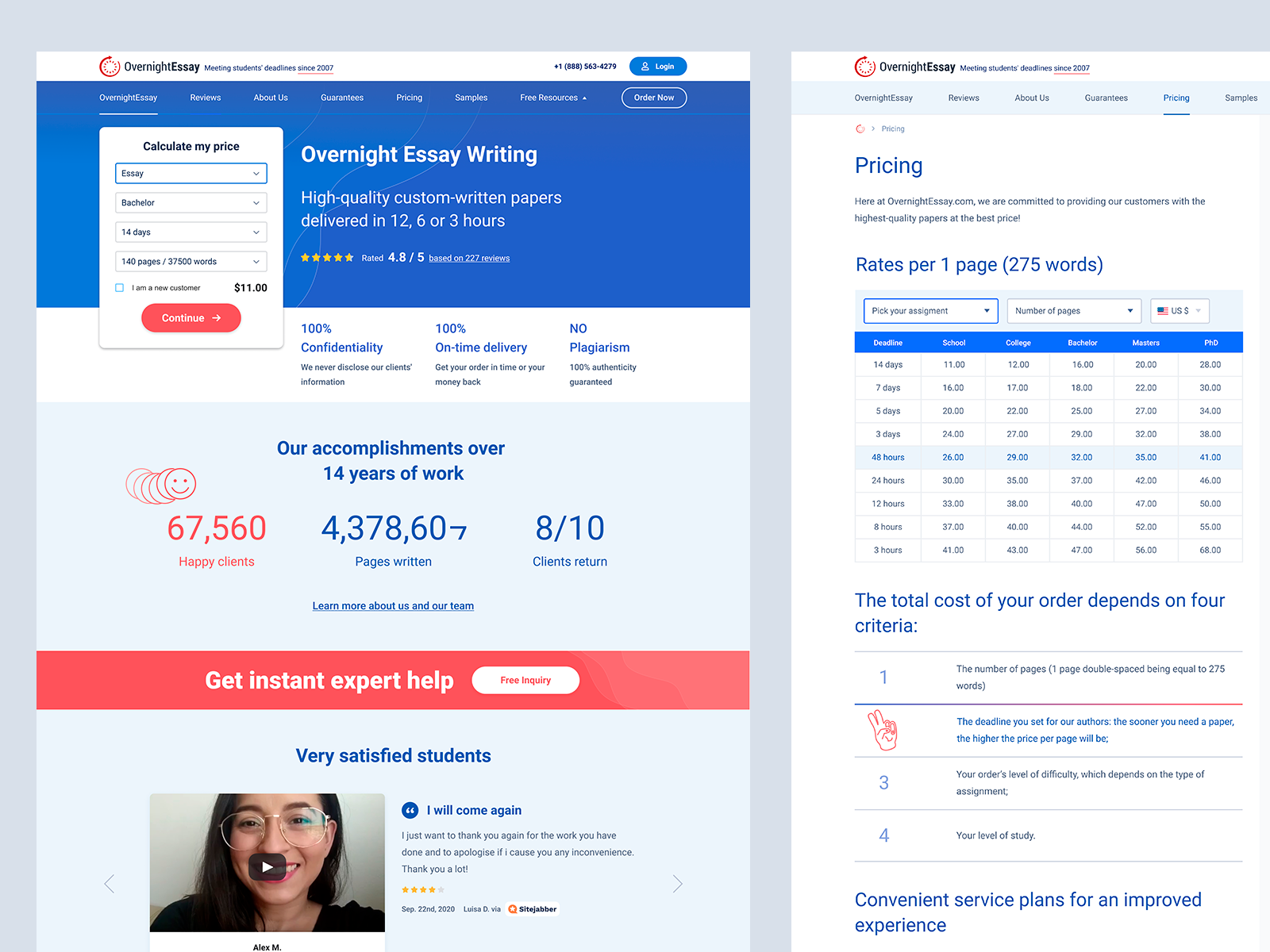Open Reviews in the pricing page navigation
Screen dimensions: 1270x952
[x=964, y=98]
